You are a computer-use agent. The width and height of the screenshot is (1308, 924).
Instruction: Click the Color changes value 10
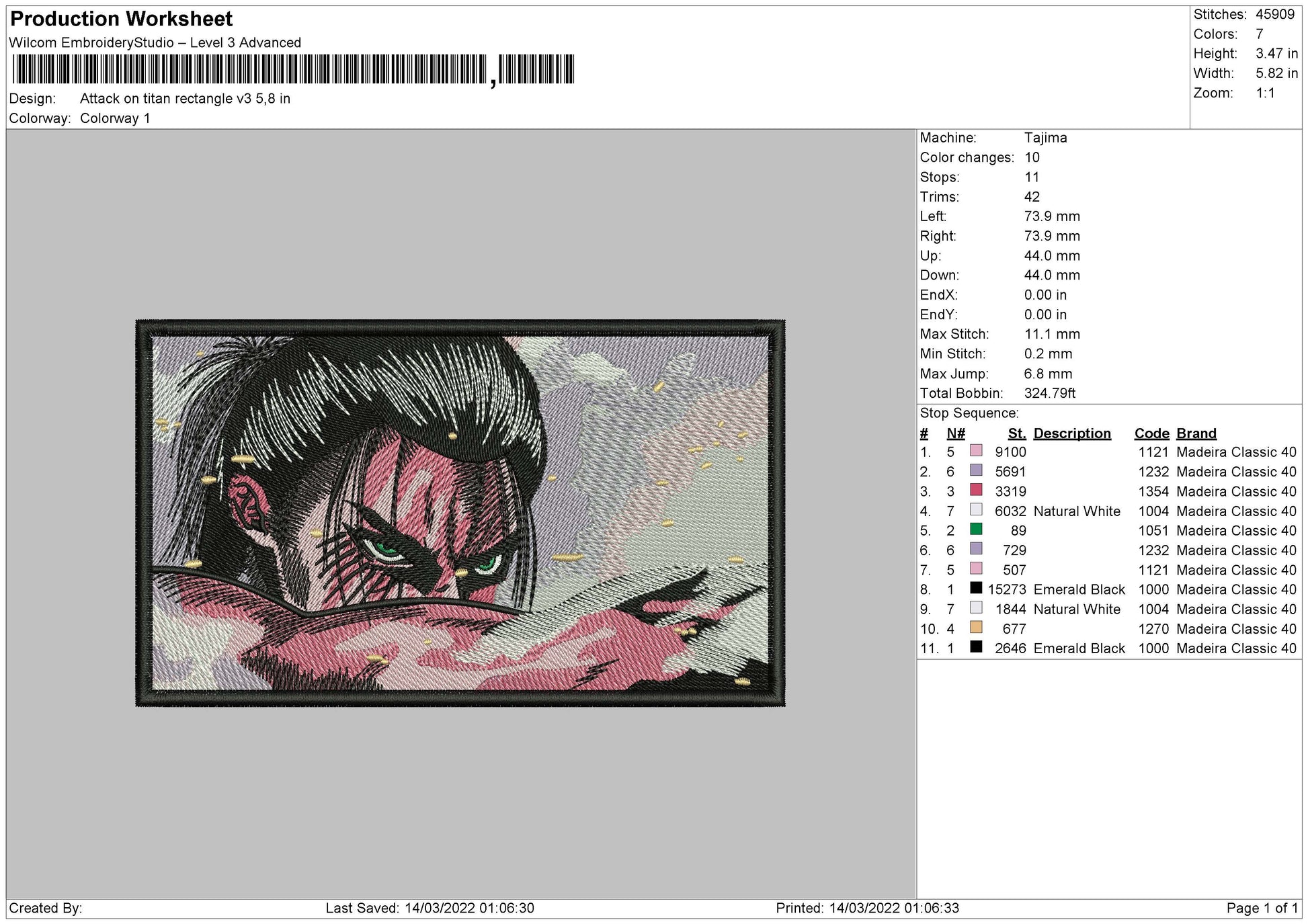1032,157
